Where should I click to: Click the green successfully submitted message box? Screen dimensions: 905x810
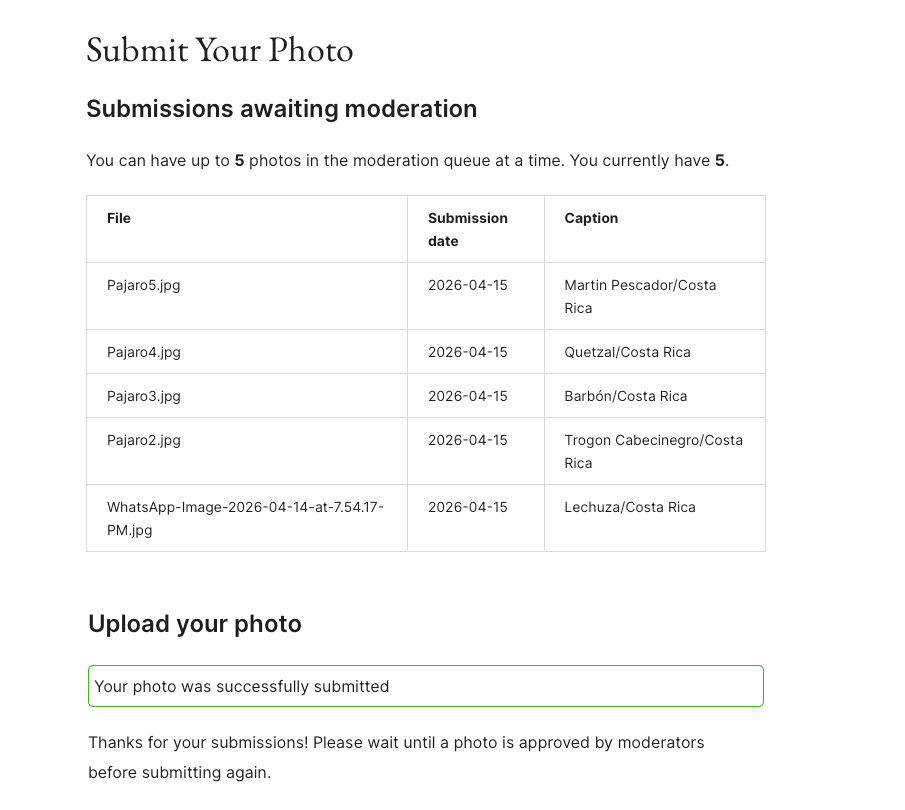coord(425,686)
